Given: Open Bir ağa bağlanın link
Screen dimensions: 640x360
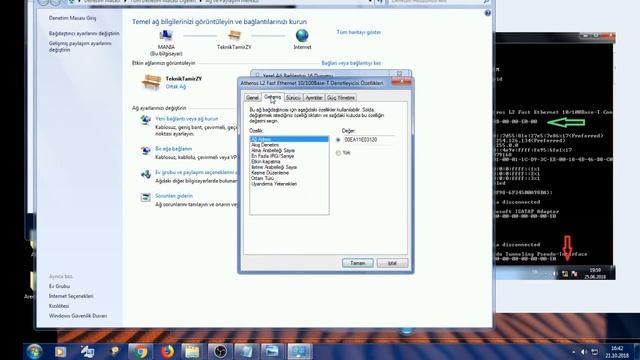Looking at the screenshot, I should pos(173,149).
